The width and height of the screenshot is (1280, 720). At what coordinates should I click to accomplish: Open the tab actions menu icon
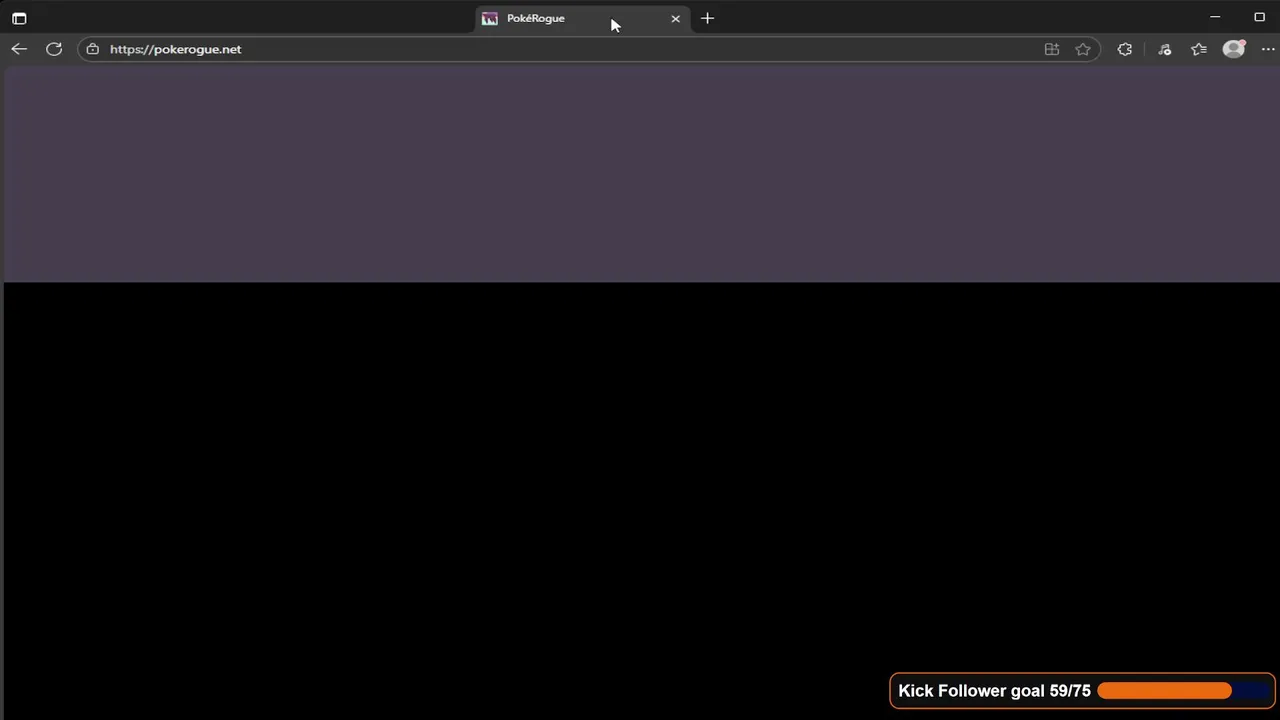tap(19, 18)
